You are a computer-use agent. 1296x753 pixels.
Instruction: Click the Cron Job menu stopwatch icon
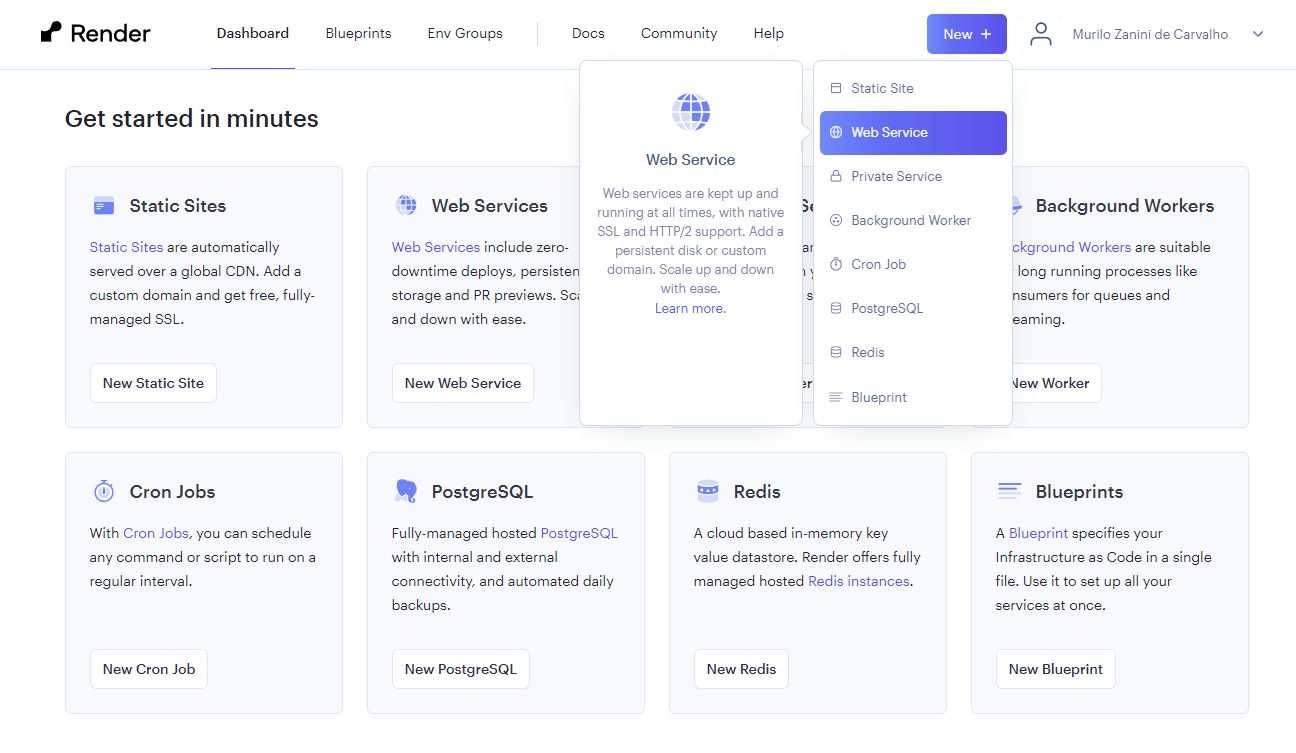836,264
